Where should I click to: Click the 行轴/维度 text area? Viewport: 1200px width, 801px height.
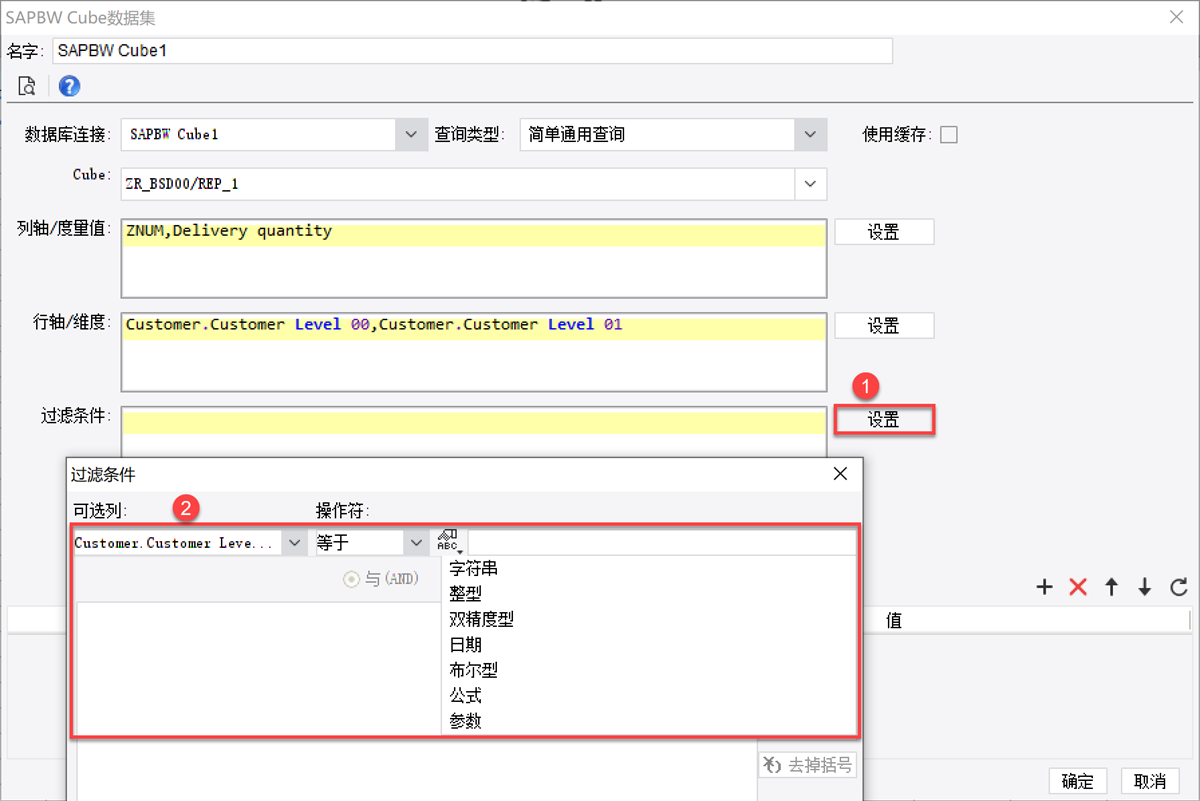pos(474,352)
